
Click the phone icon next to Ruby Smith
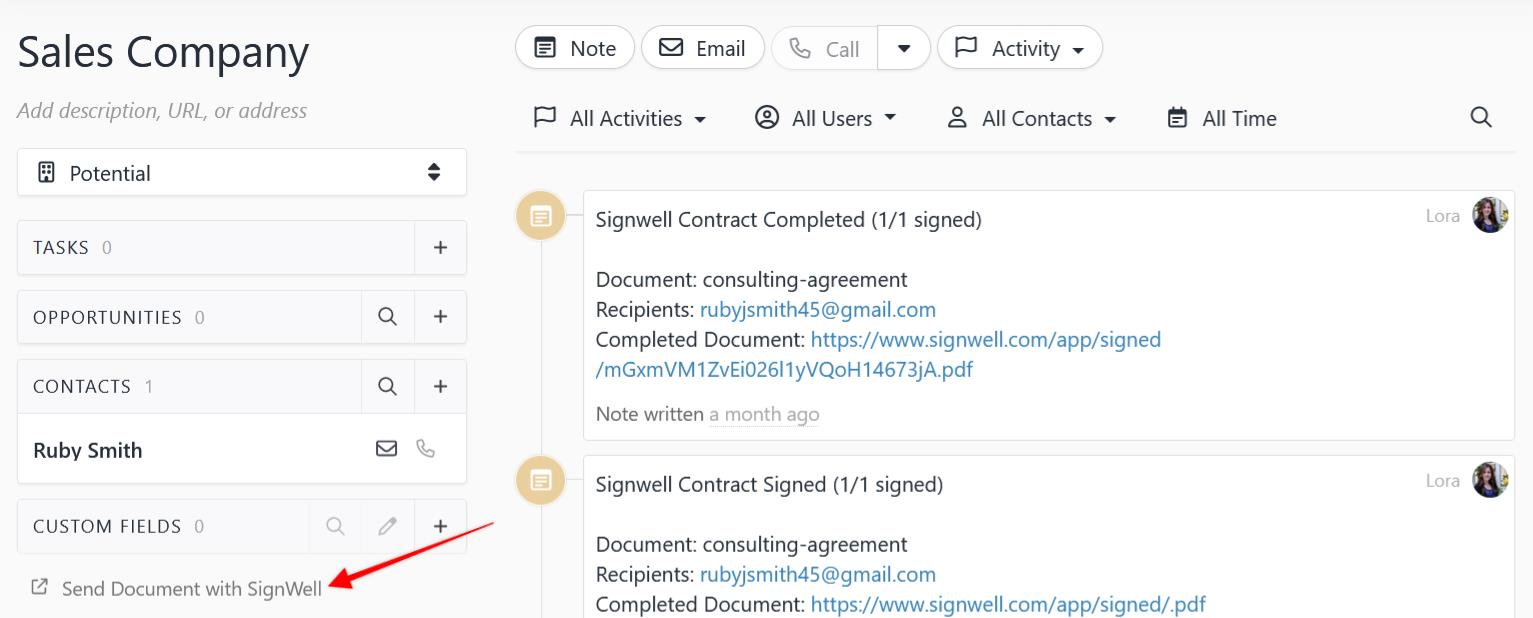pyautogui.click(x=426, y=449)
